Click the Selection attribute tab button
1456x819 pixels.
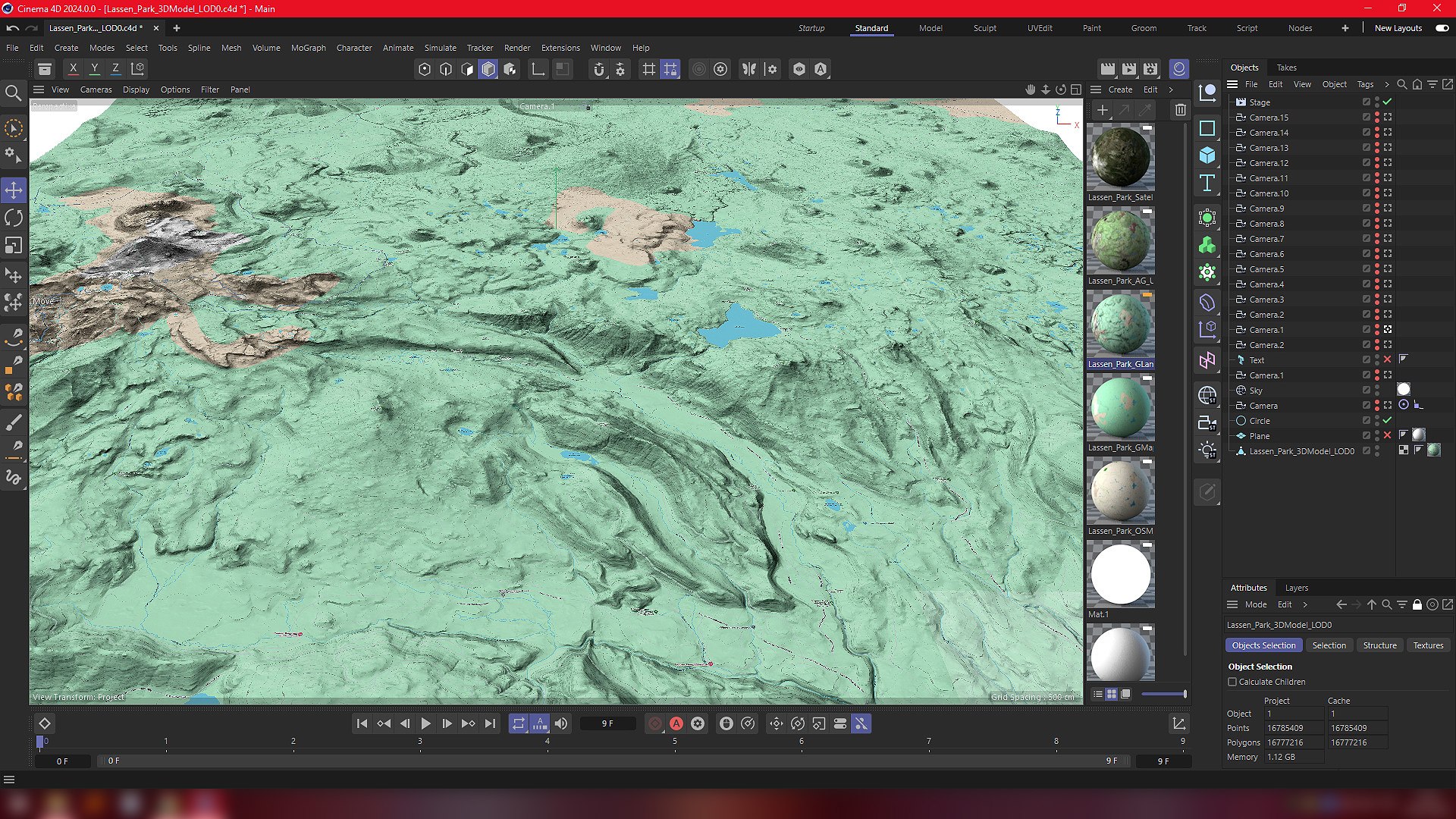coord(1329,645)
